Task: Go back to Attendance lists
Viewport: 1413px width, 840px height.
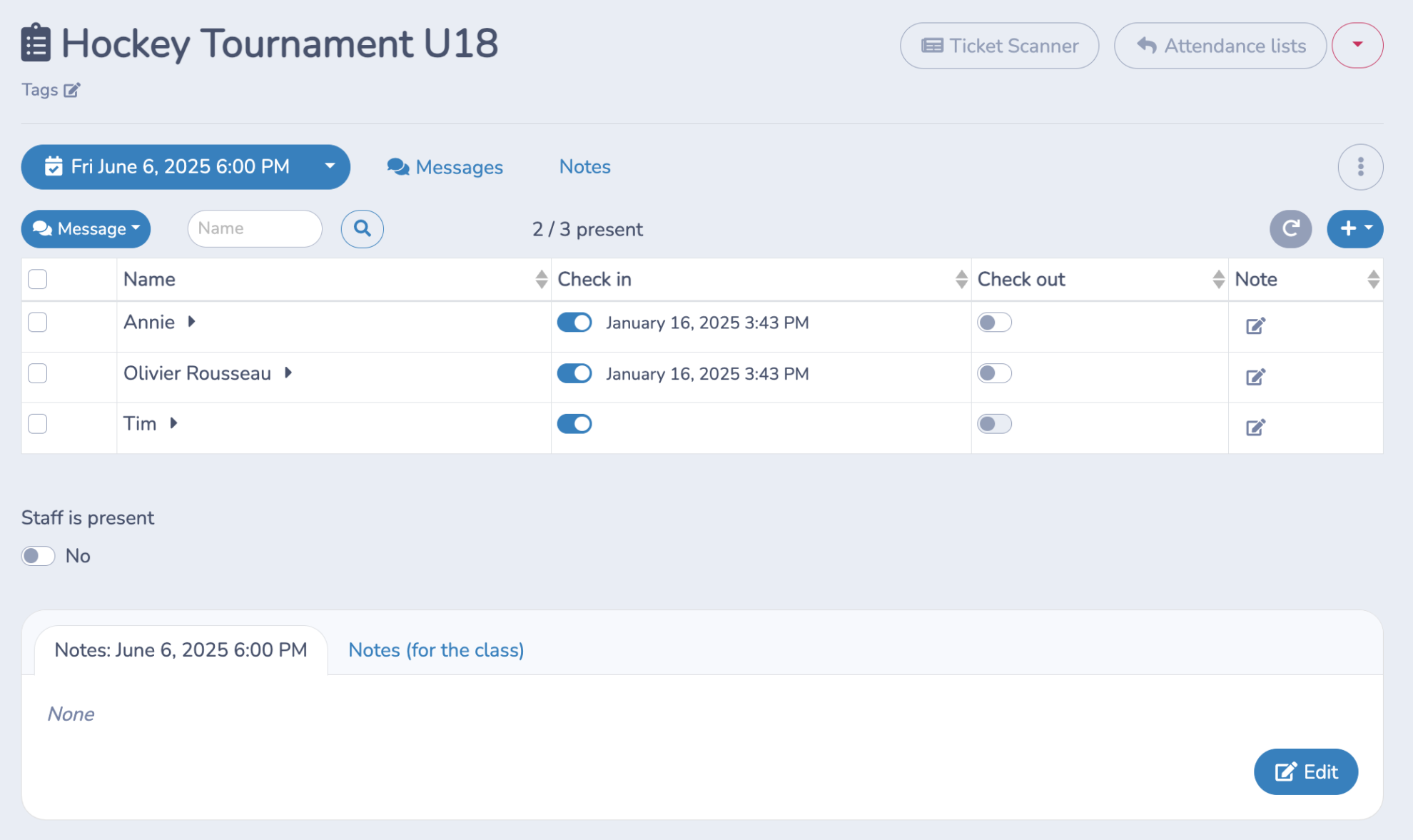Action: [1220, 46]
